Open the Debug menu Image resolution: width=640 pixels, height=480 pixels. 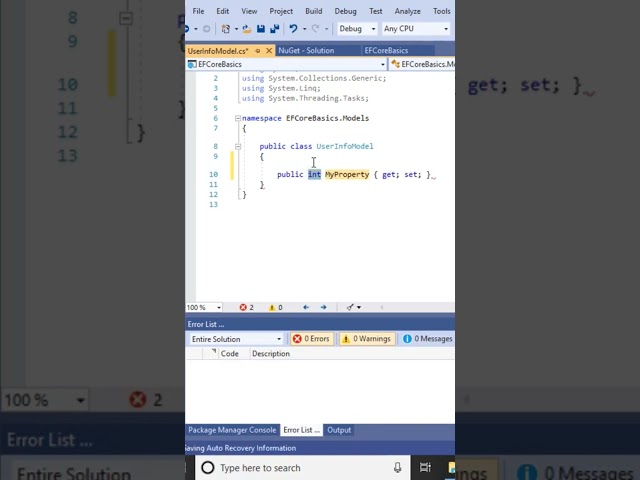pos(345,11)
